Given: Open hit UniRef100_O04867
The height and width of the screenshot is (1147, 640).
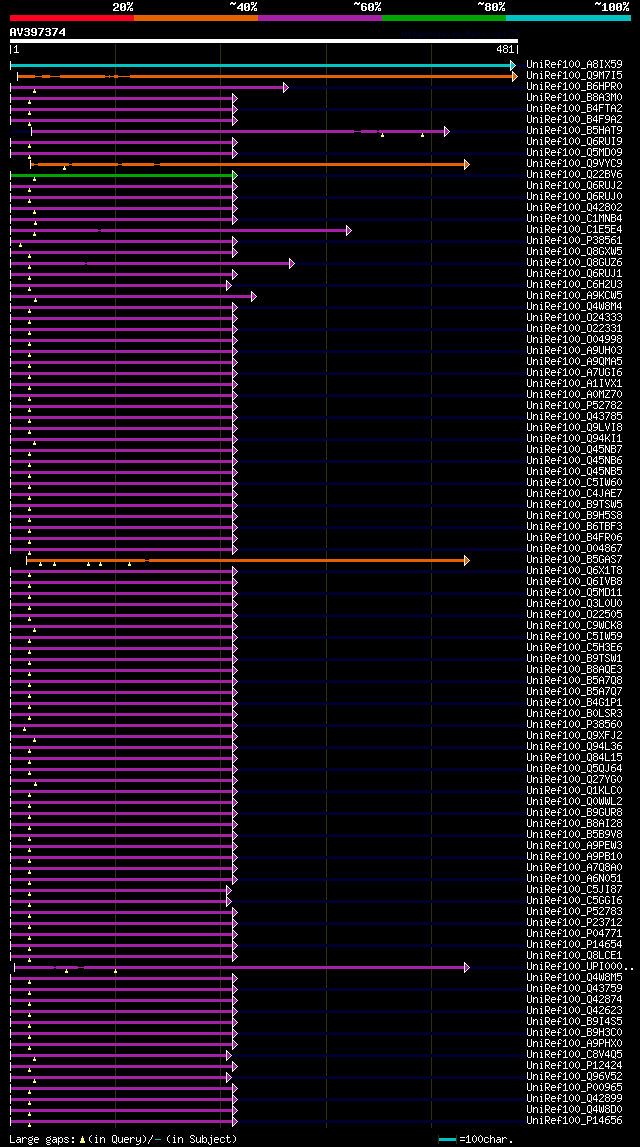Looking at the screenshot, I should click(x=574, y=549).
